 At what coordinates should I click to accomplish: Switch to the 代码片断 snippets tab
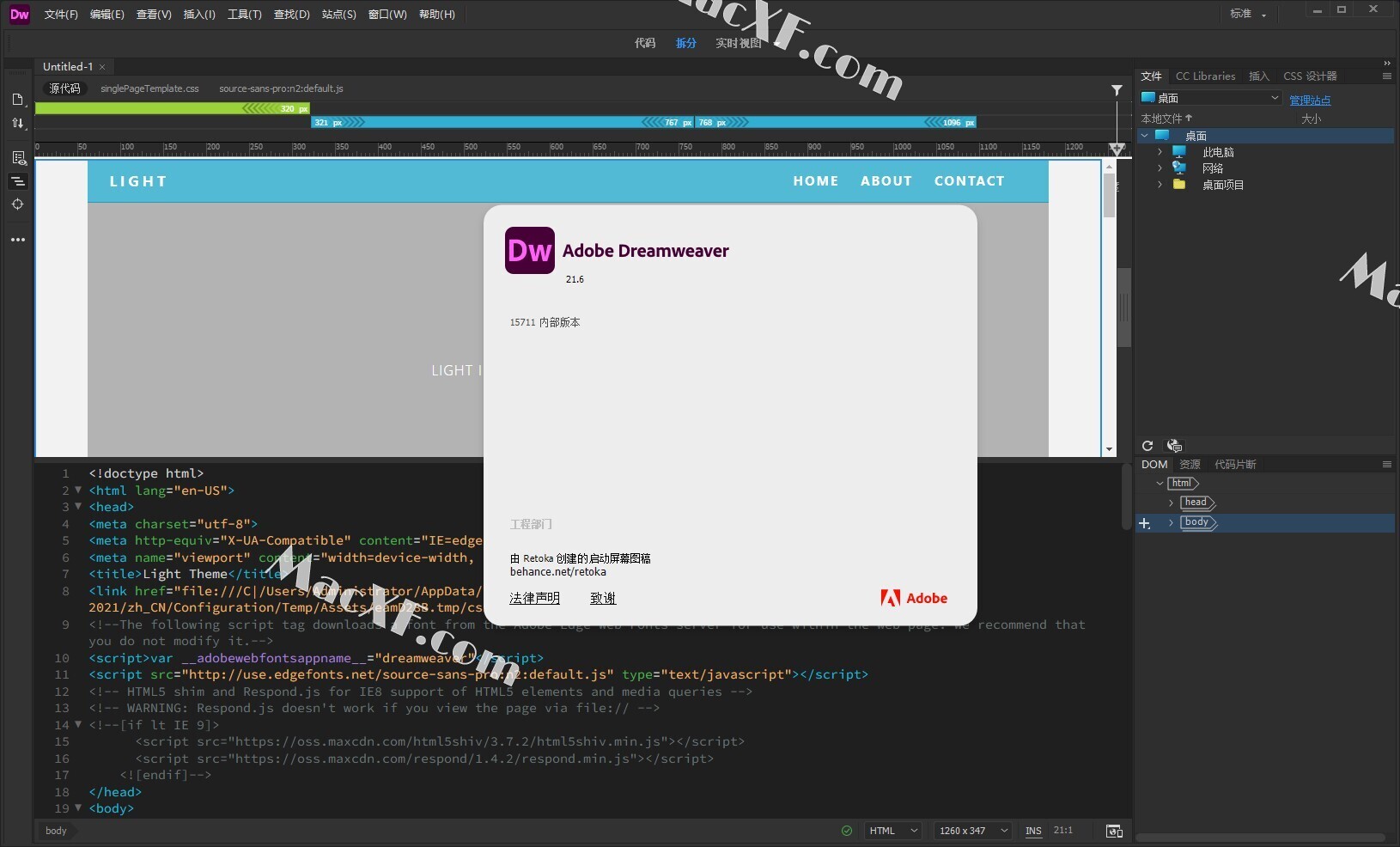[1235, 465]
